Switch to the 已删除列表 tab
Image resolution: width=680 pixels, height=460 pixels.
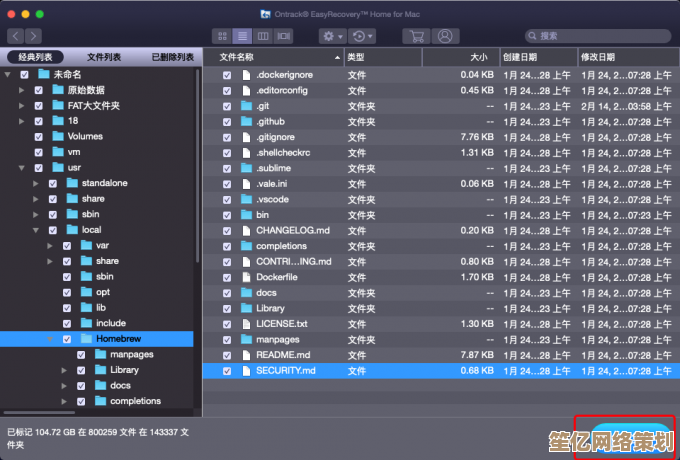pos(170,58)
